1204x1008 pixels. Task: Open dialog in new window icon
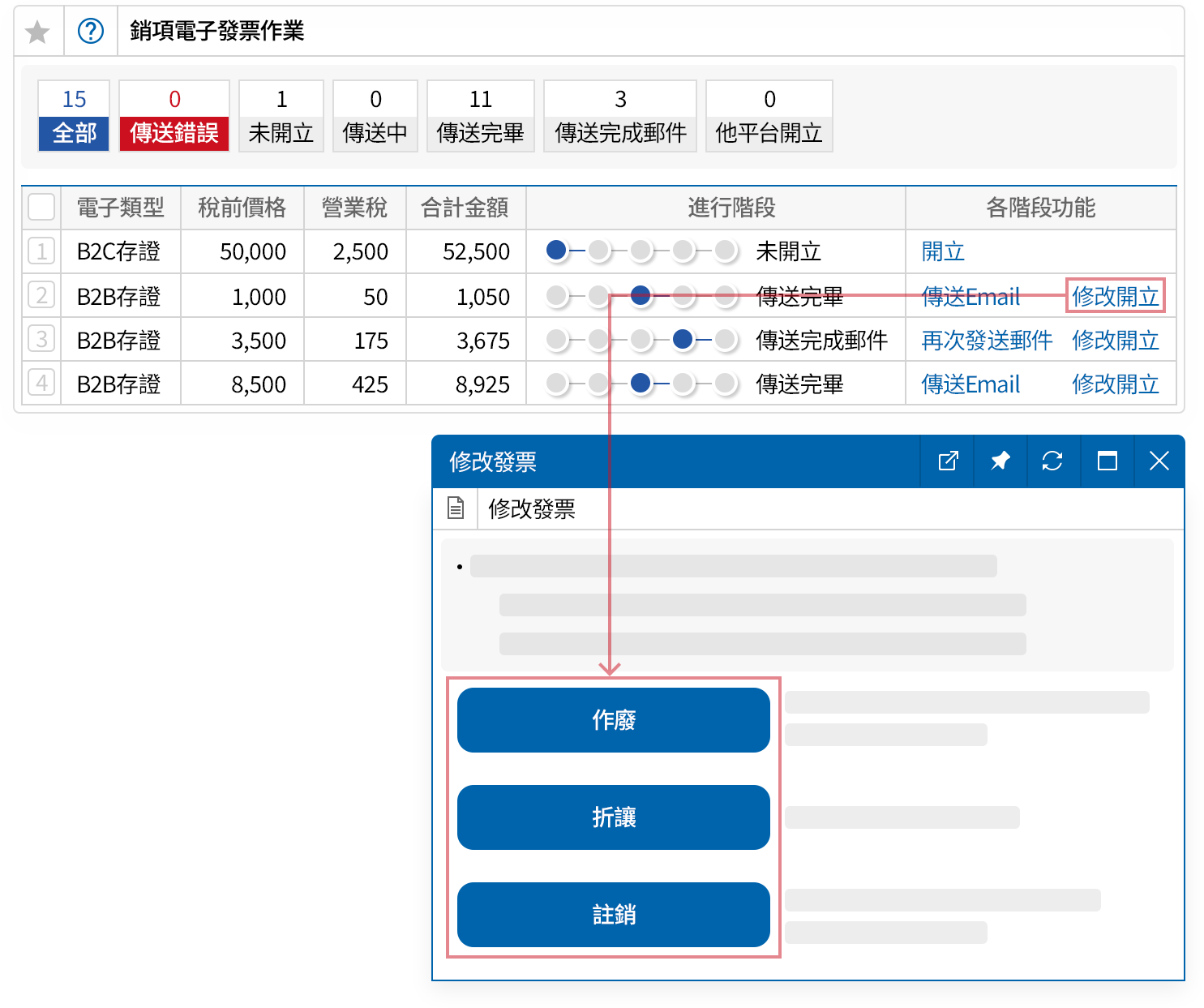tap(948, 461)
